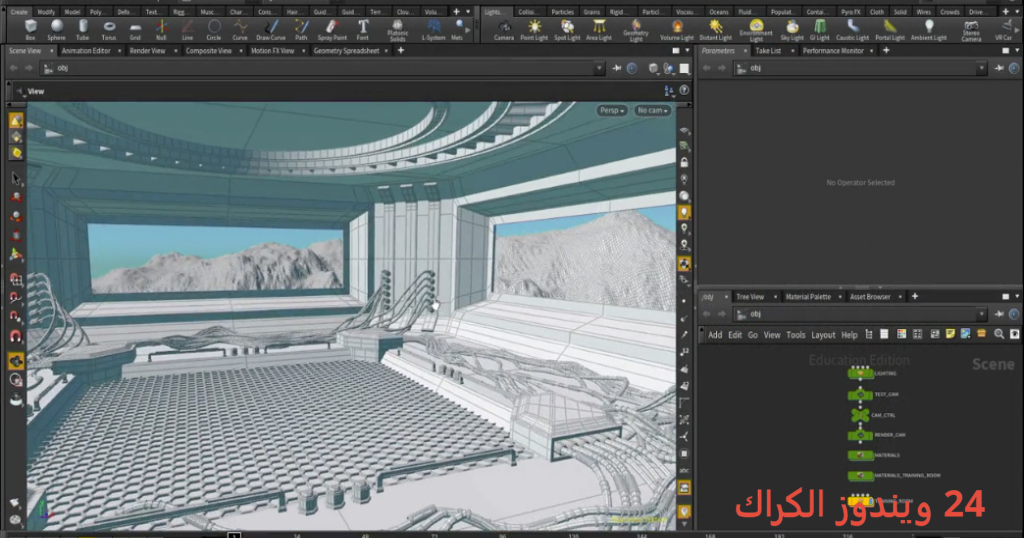
Task: Select the Spray Paint shelf tool
Action: (x=332, y=29)
